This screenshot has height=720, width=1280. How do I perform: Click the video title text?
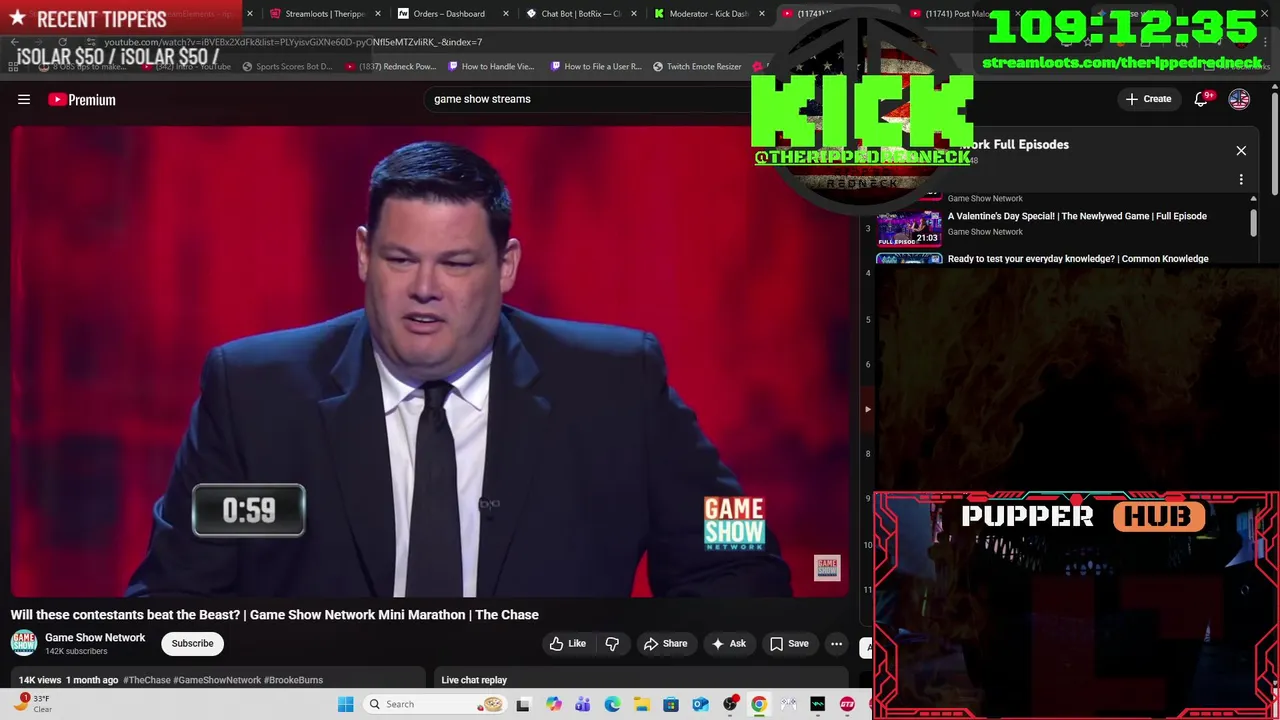(x=275, y=615)
